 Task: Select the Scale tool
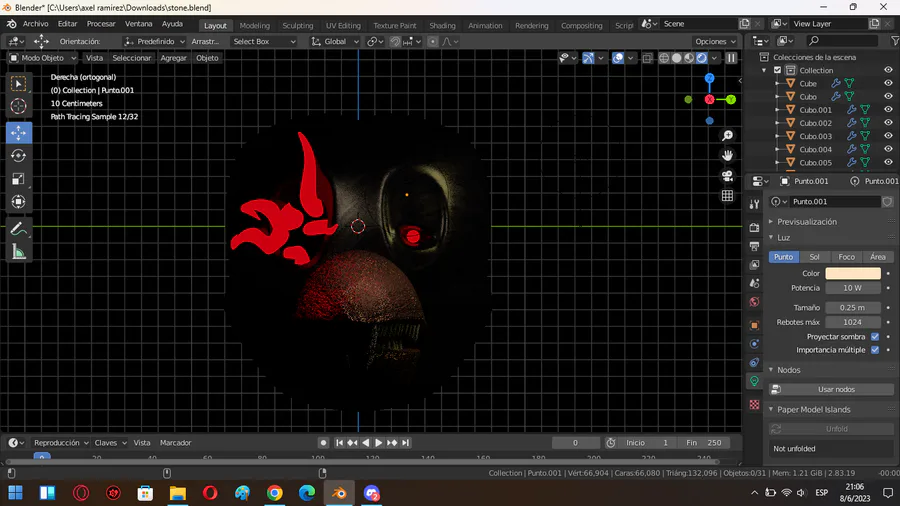tap(19, 179)
